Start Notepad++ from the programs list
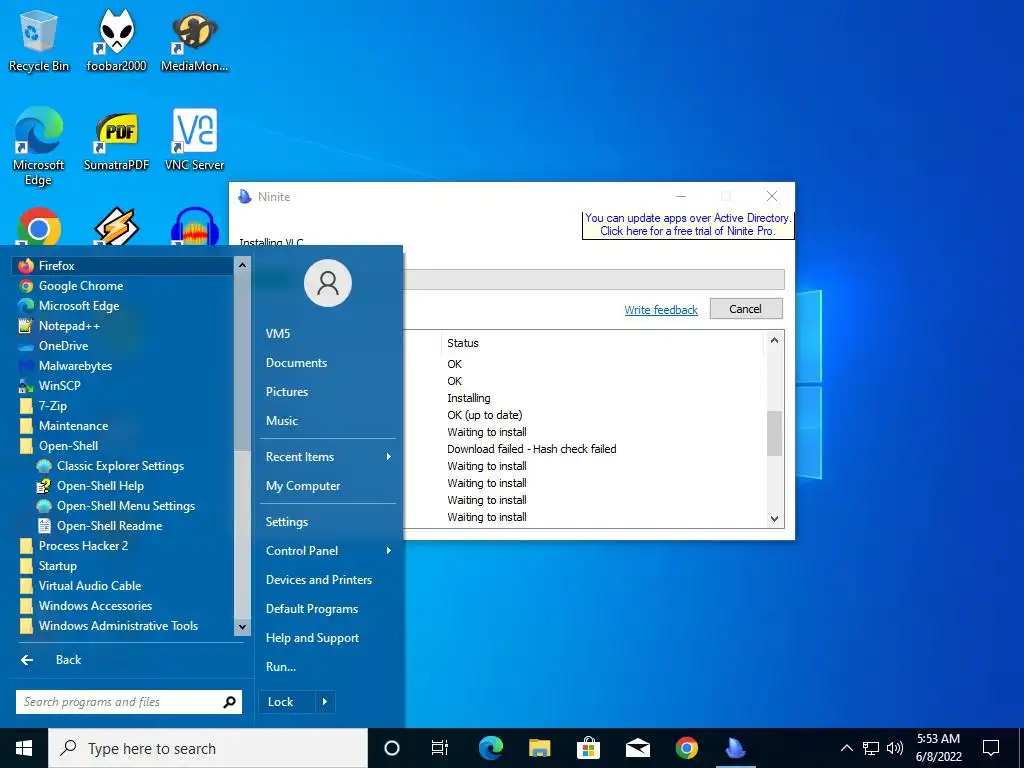Viewport: 1024px width, 768px height. coord(122,326)
